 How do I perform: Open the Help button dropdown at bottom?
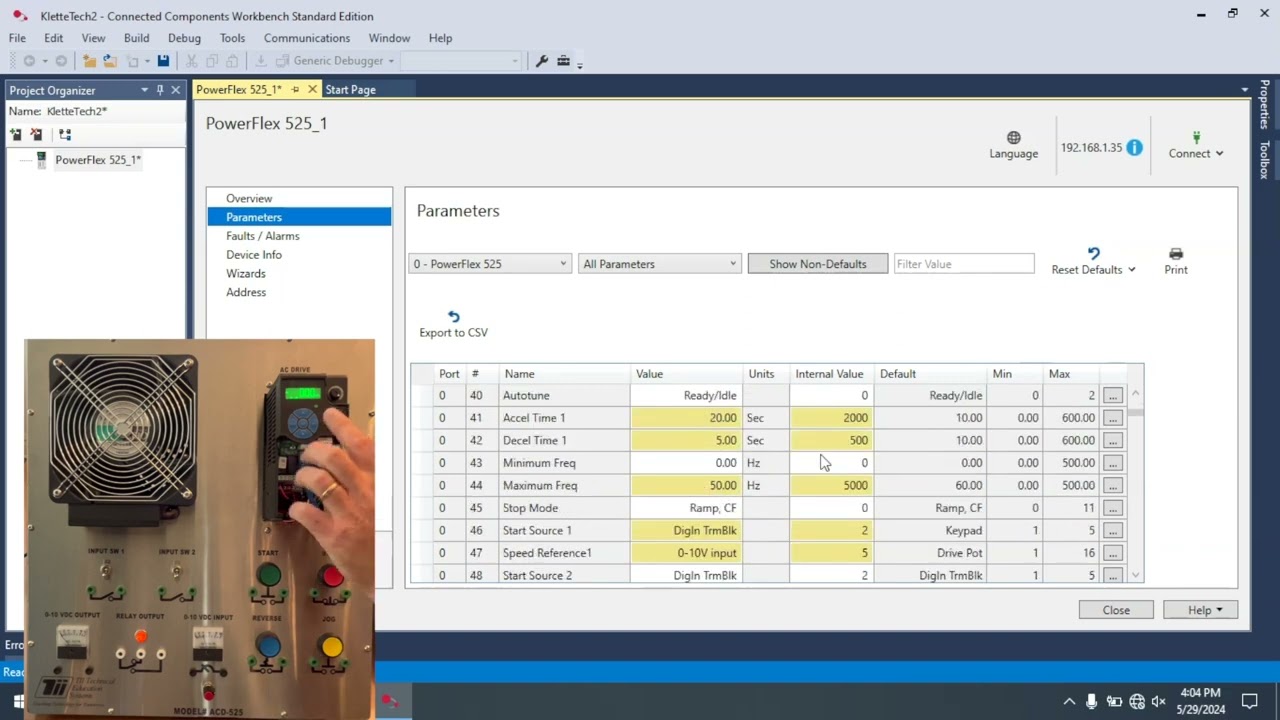(x=1219, y=610)
